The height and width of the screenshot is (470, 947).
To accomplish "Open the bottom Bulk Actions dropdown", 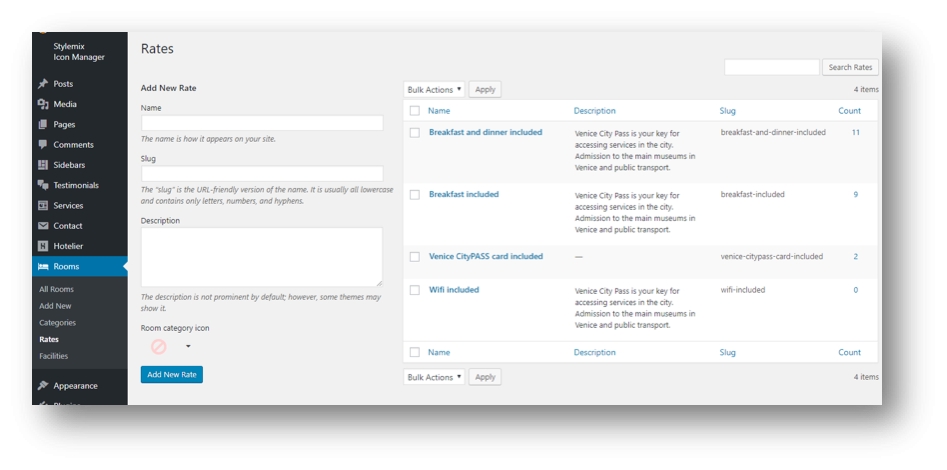I will pyautogui.click(x=435, y=377).
